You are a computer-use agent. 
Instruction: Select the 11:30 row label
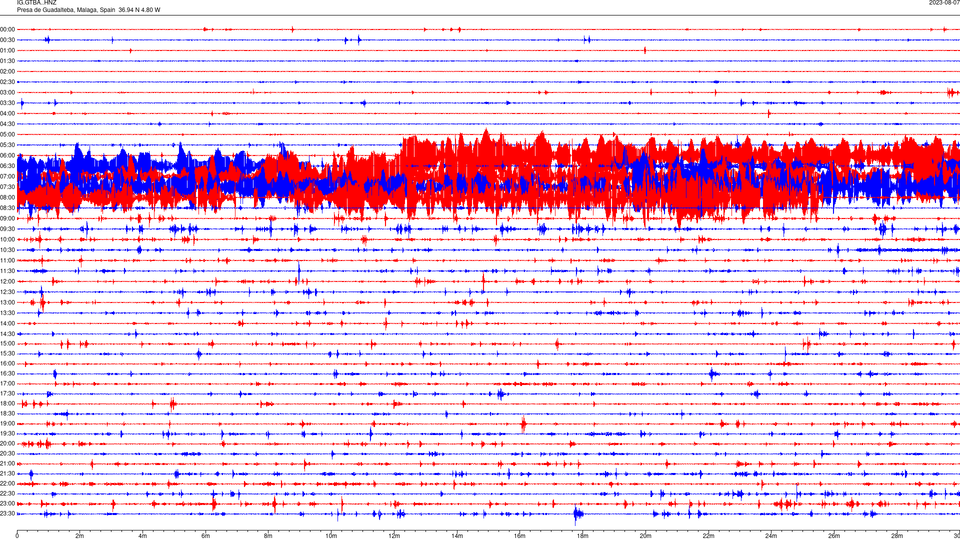[x=7, y=271]
